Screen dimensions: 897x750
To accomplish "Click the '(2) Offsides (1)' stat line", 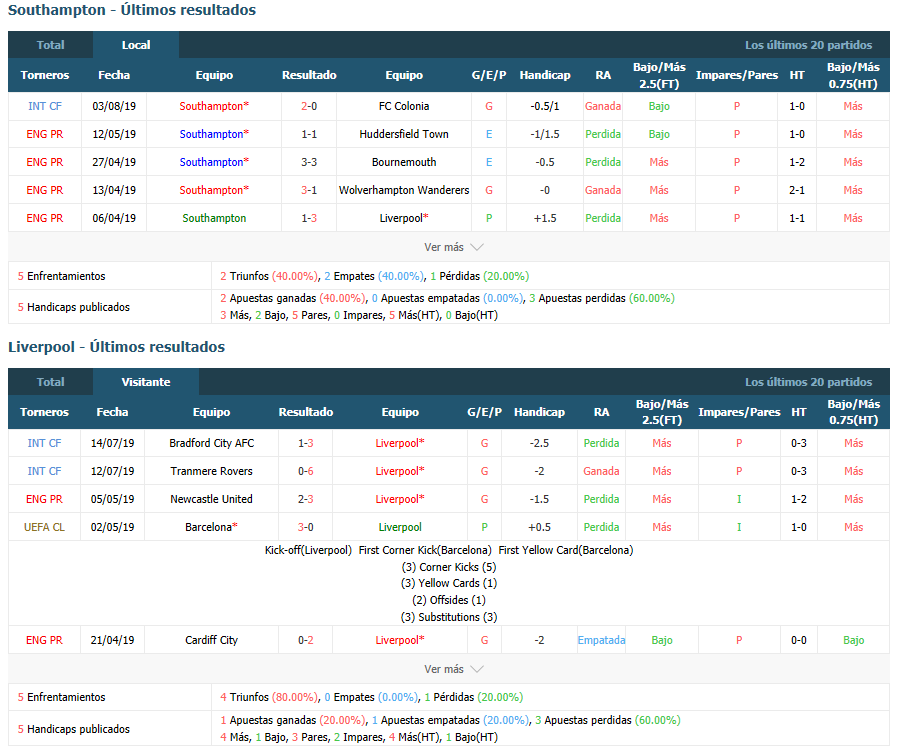I will tap(449, 600).
